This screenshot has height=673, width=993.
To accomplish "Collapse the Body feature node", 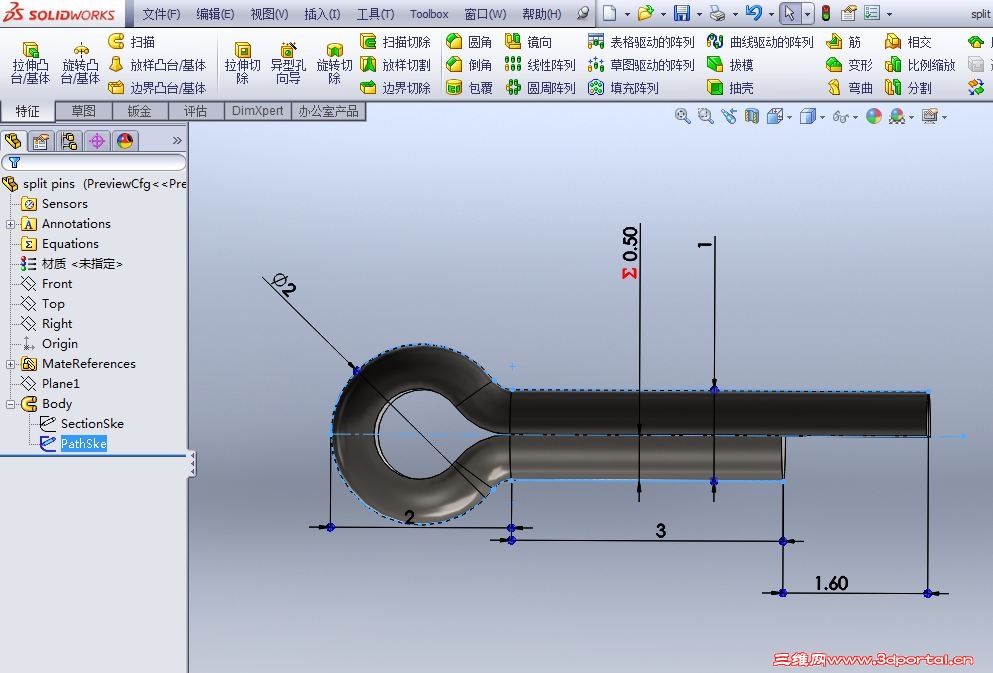I will tap(10, 404).
